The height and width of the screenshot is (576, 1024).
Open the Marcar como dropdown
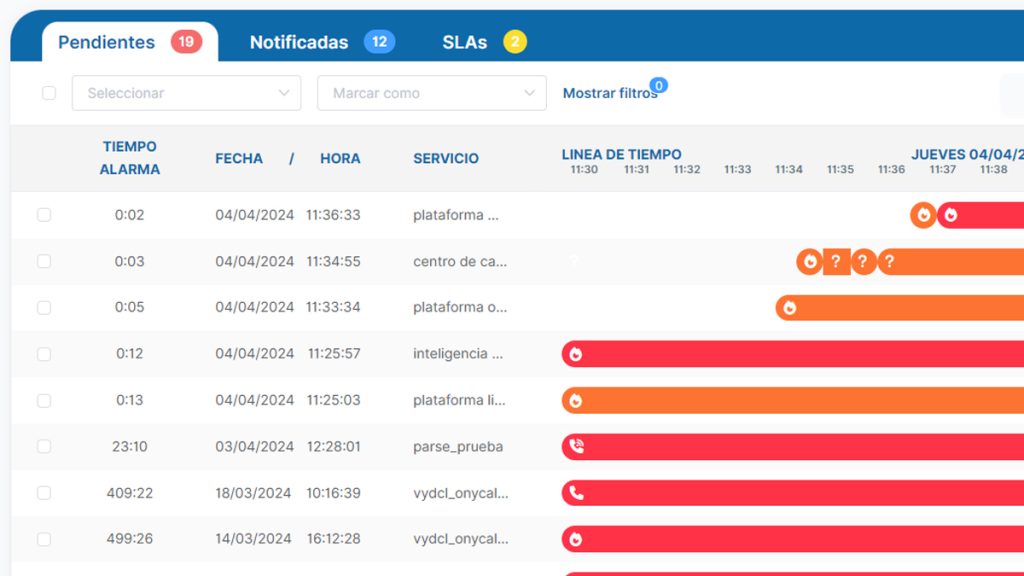pyautogui.click(x=432, y=93)
